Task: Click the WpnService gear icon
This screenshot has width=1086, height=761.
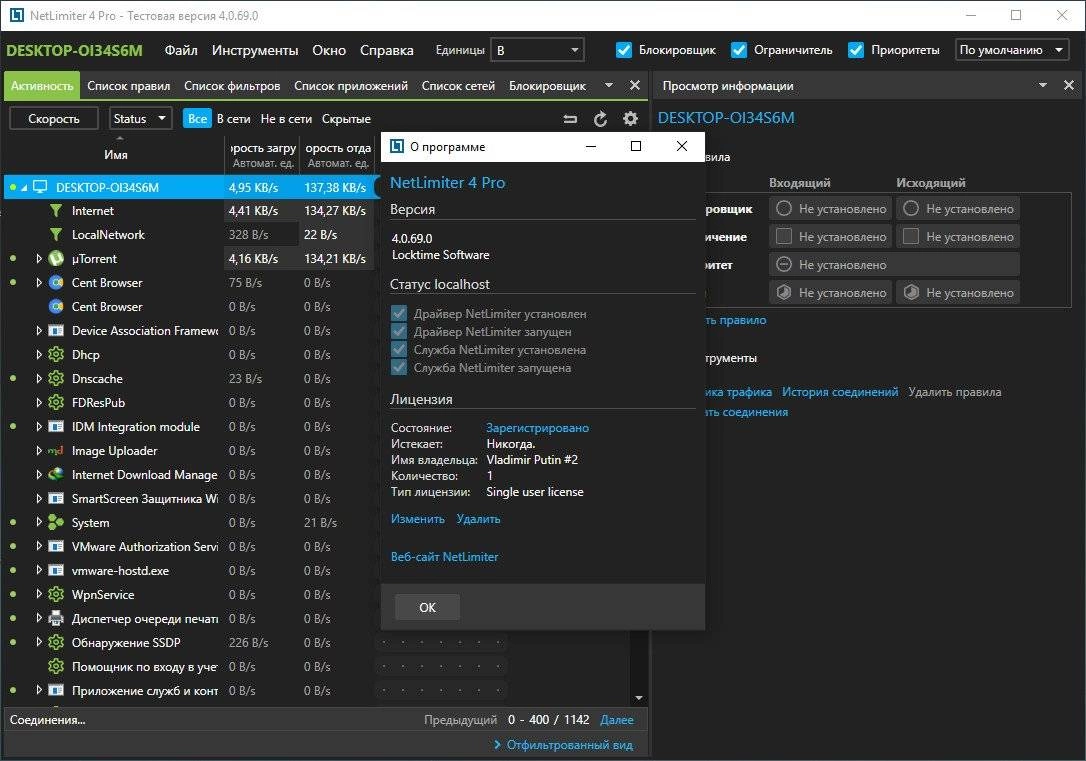Action: point(56,595)
